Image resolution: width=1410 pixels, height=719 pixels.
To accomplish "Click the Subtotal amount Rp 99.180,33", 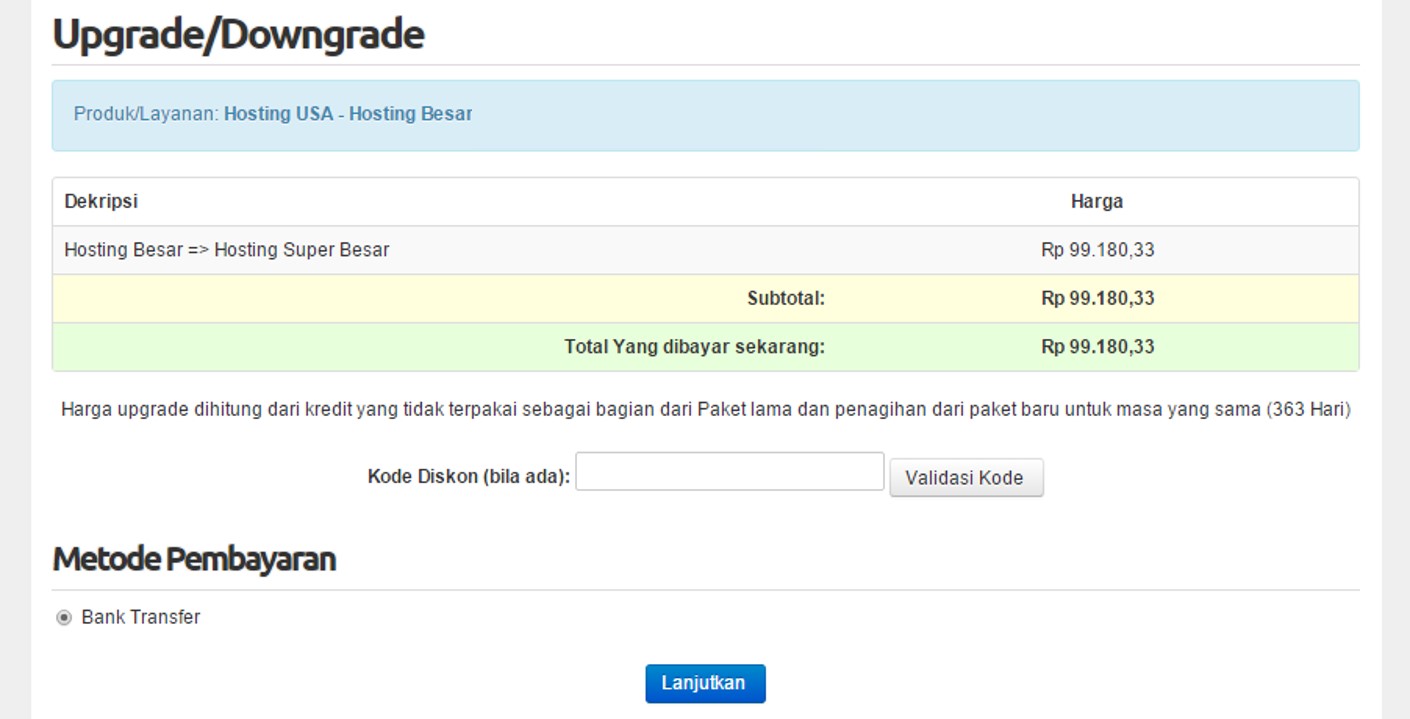I will pos(1097,298).
